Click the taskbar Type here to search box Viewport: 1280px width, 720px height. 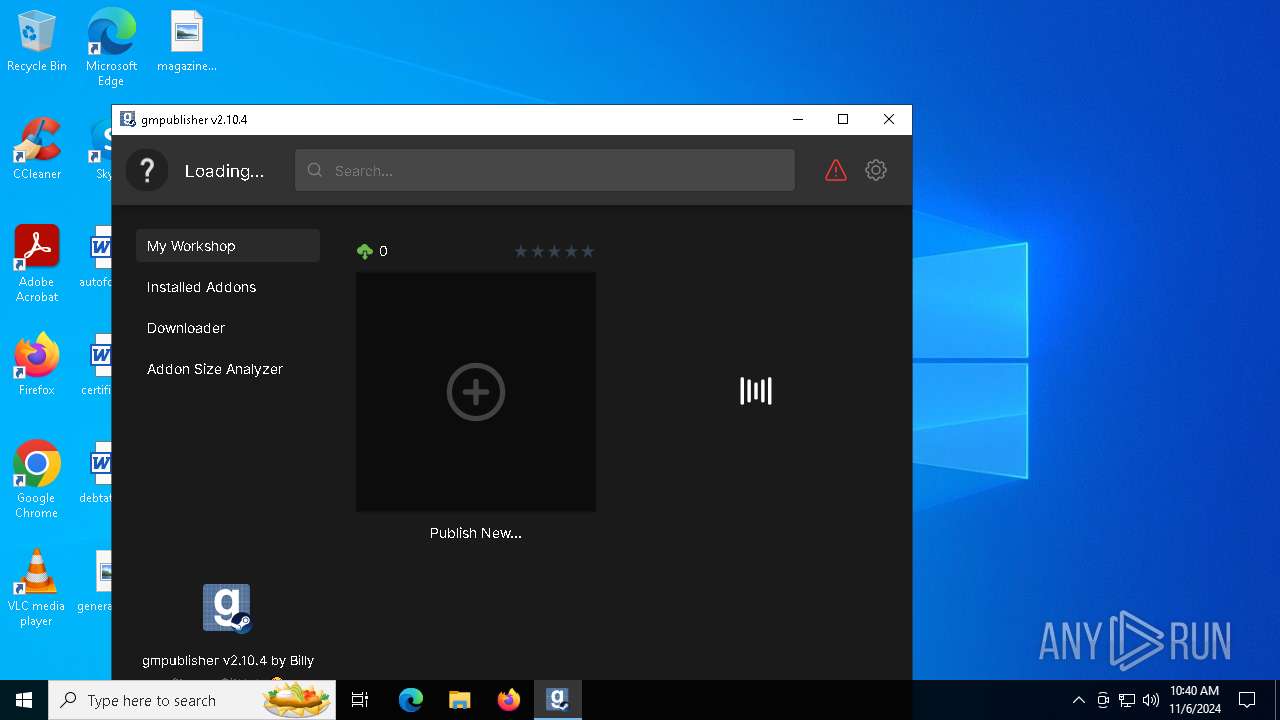click(192, 700)
